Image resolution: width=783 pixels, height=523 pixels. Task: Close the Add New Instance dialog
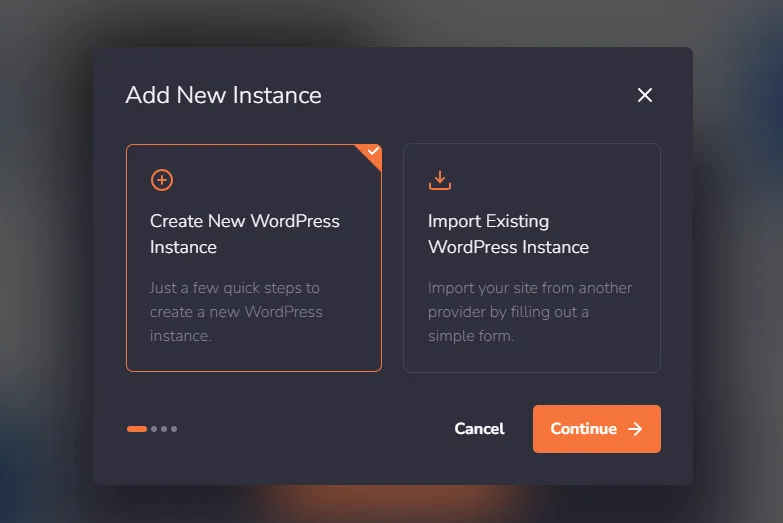[645, 95]
